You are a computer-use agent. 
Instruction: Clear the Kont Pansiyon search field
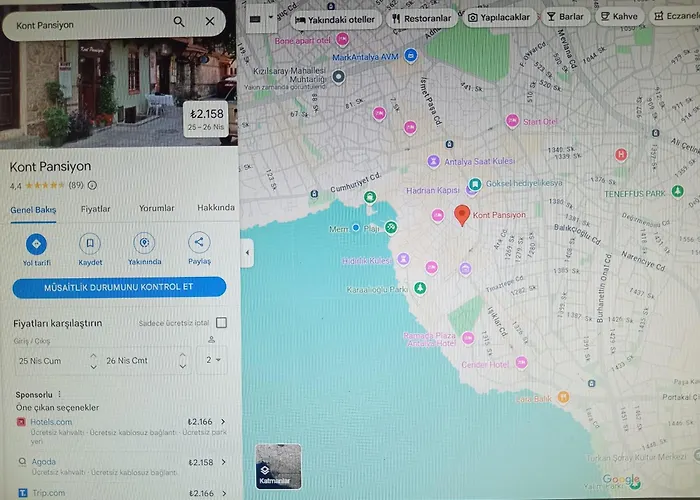tap(209, 21)
